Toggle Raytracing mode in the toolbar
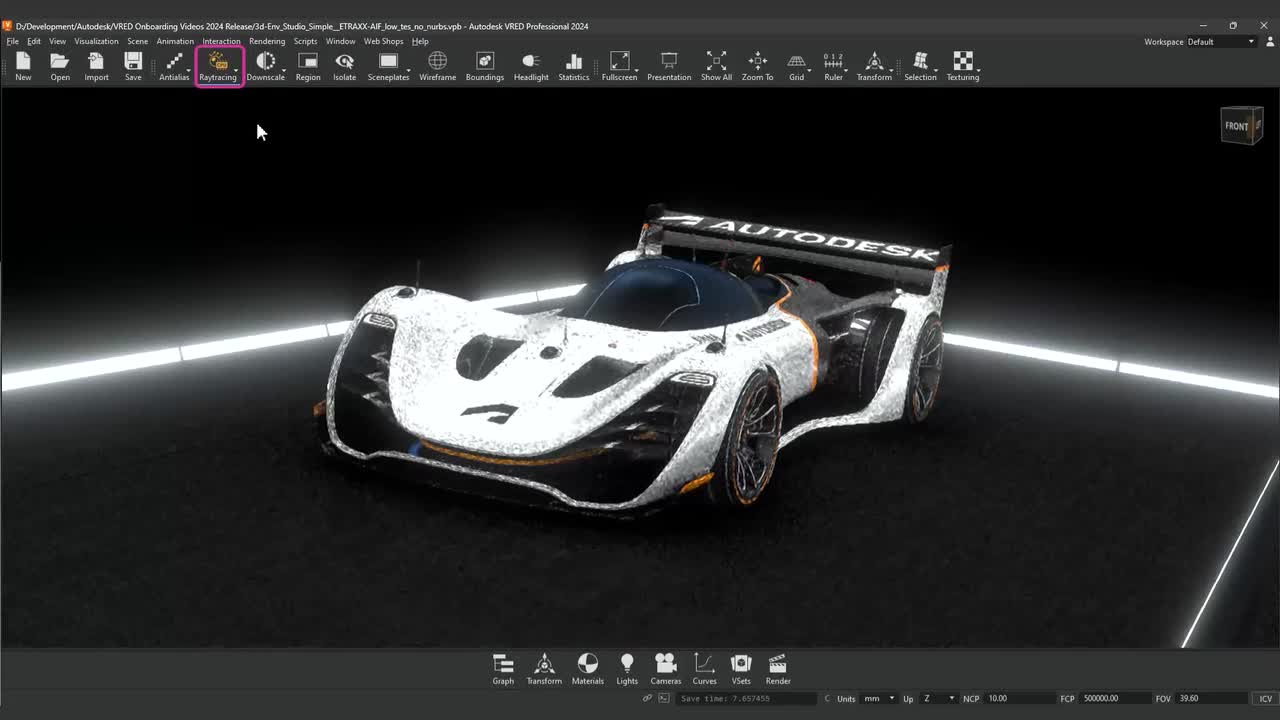Image resolution: width=1280 pixels, height=720 pixels. 217,66
